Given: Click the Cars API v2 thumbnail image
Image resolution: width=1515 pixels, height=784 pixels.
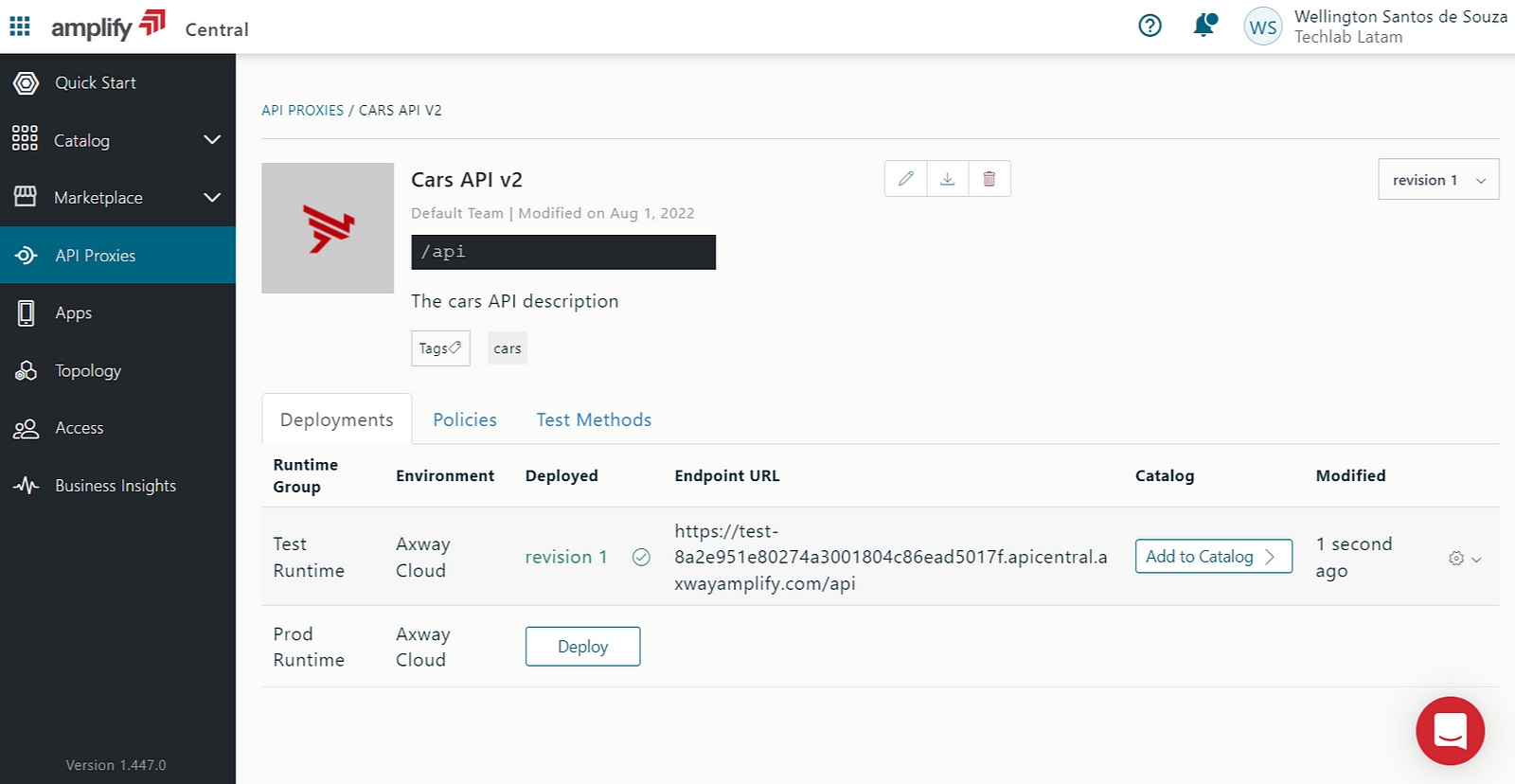Looking at the screenshot, I should point(328,228).
